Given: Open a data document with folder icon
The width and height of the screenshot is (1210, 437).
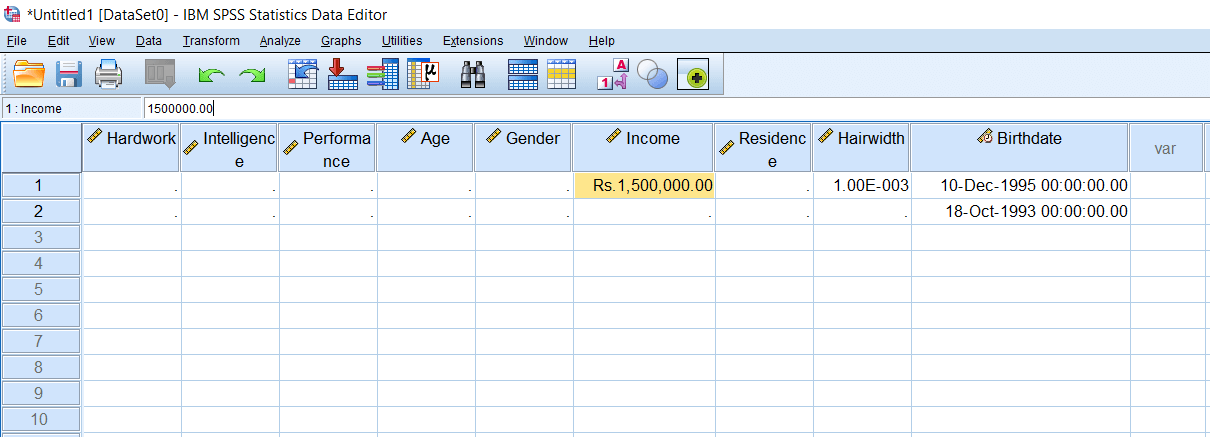Looking at the screenshot, I should point(30,74).
